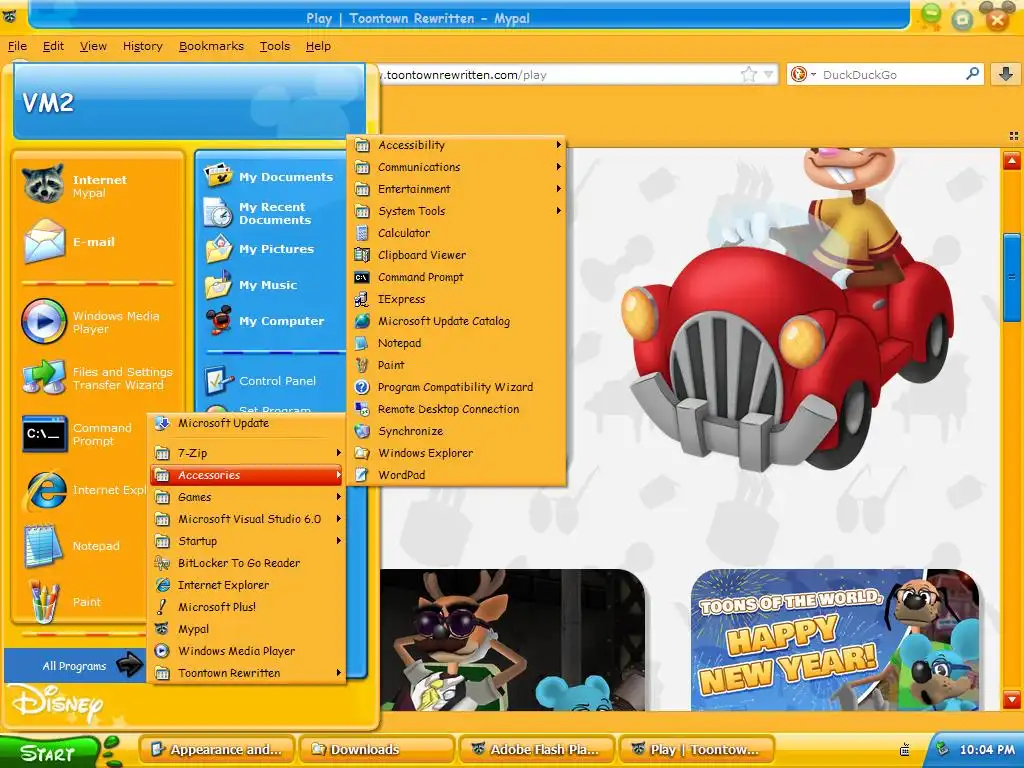1024x768 pixels.
Task: Expand the Startup program group
Action: [x=247, y=541]
